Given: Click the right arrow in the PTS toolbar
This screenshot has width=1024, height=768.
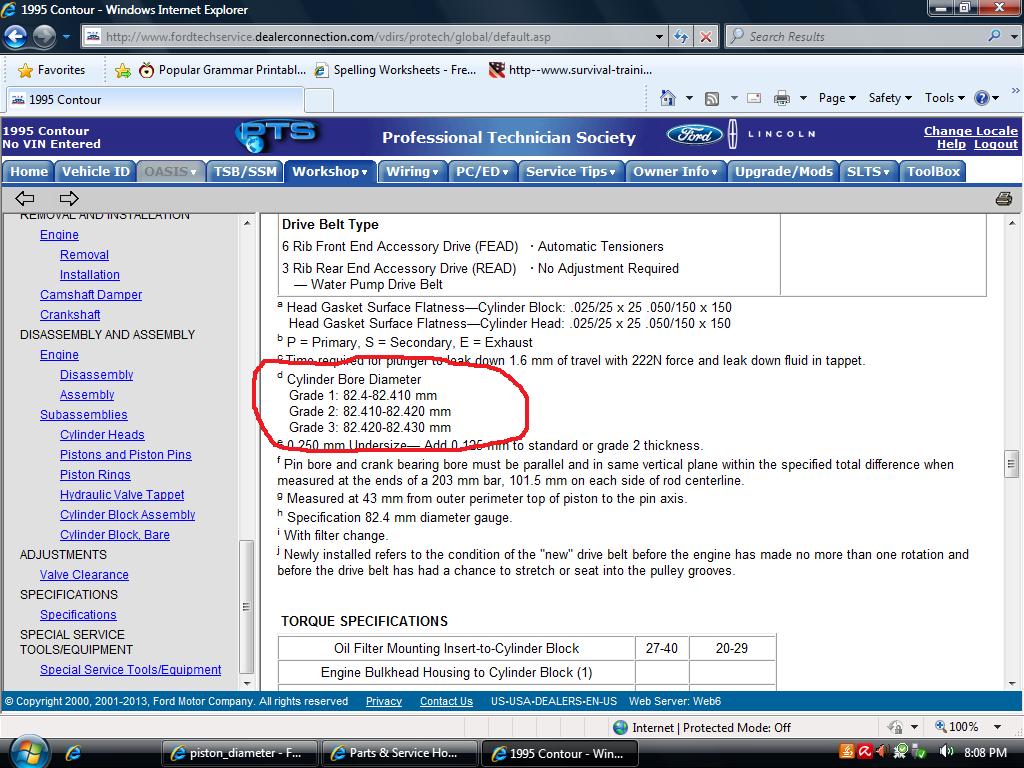Looking at the screenshot, I should pos(69,198).
